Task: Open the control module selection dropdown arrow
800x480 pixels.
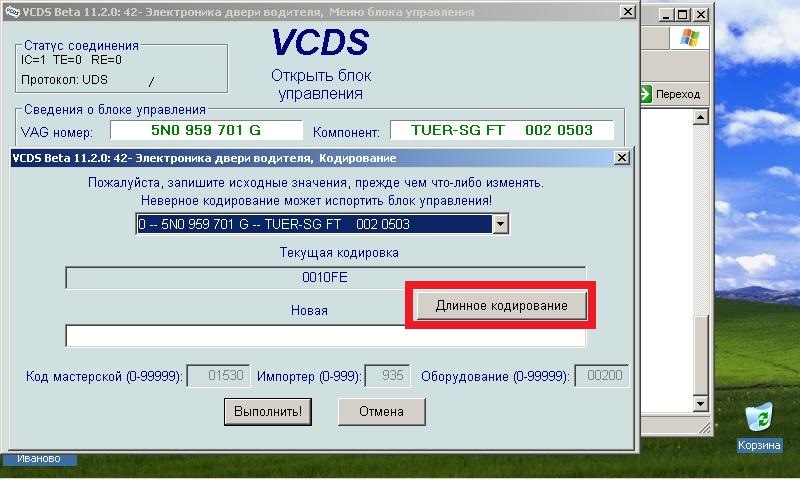Action: pyautogui.click(x=501, y=224)
